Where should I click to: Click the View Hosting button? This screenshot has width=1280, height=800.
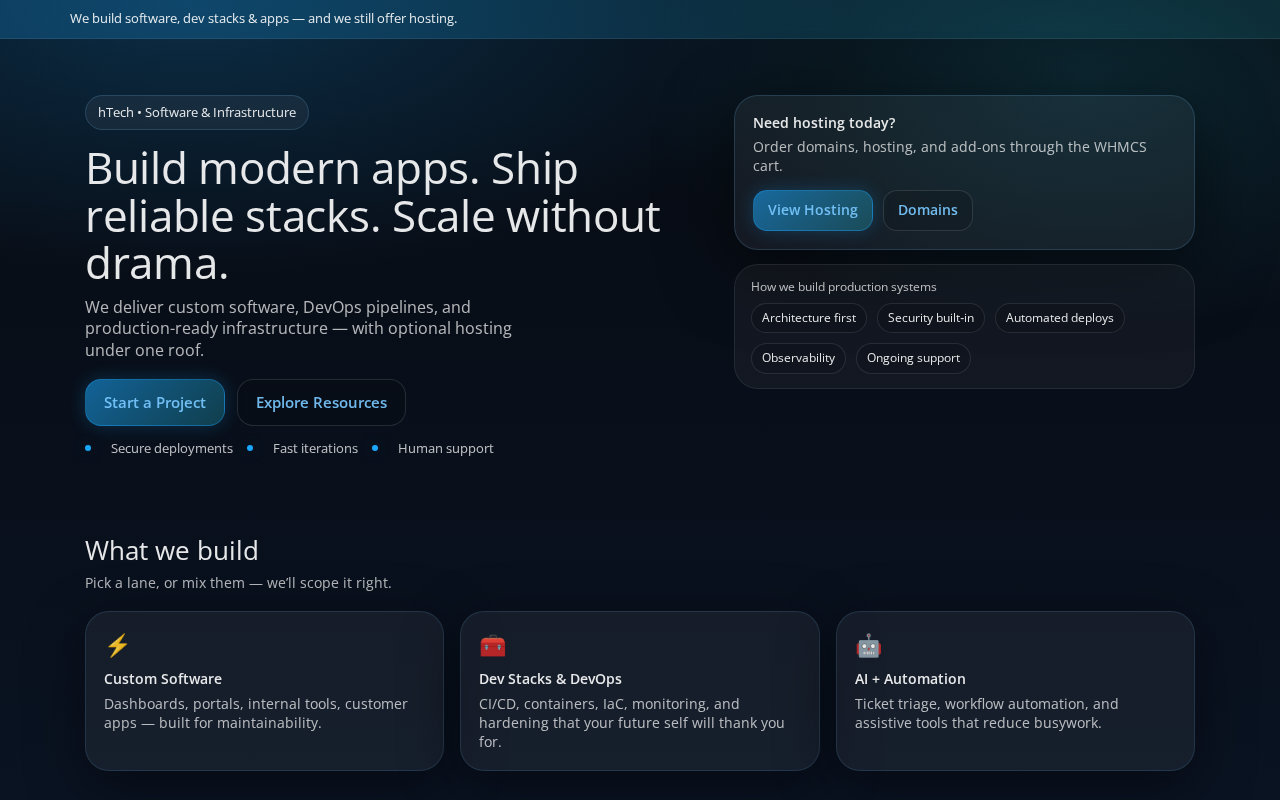click(813, 210)
